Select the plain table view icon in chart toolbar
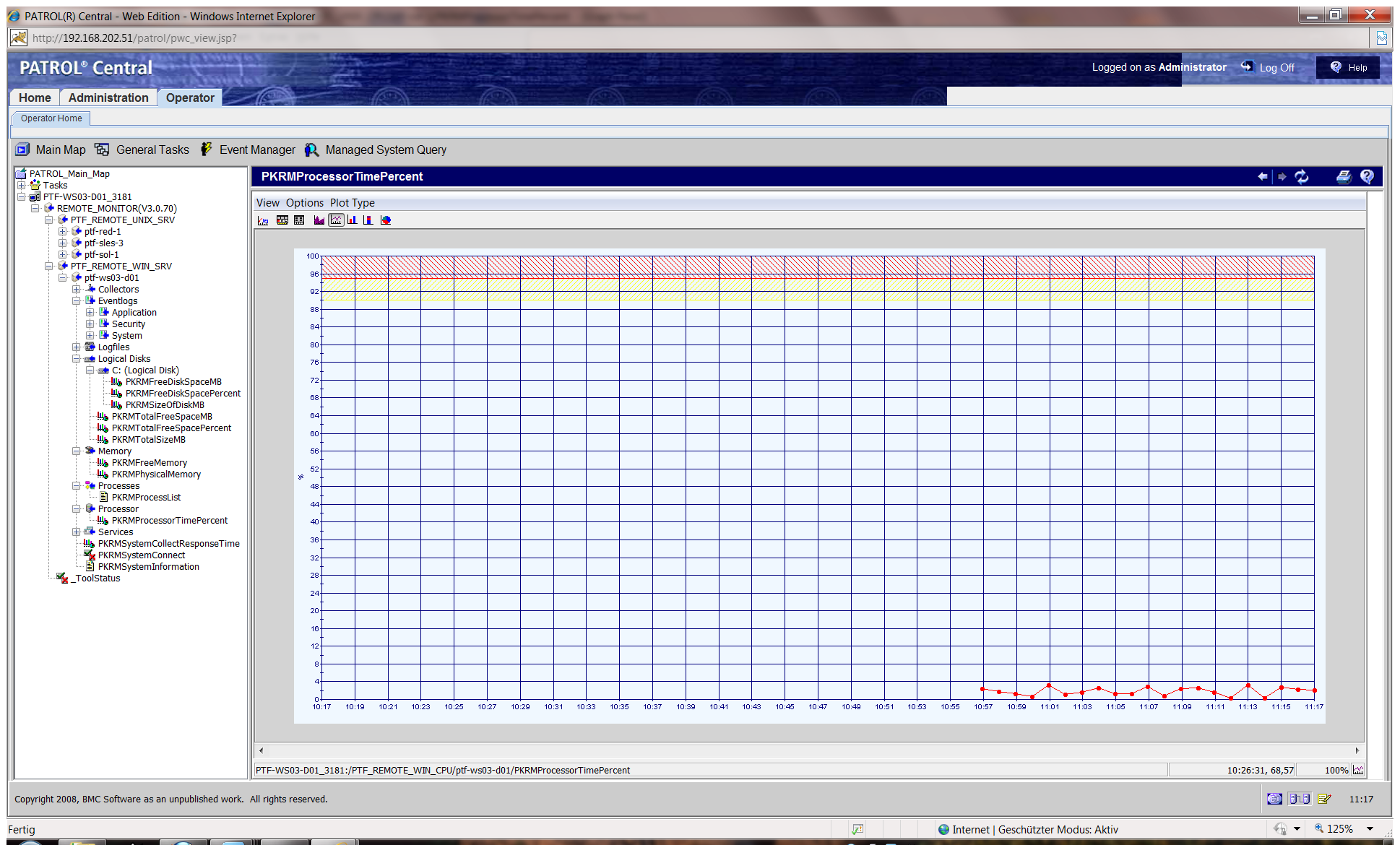The image size is (1400, 845). point(299,220)
